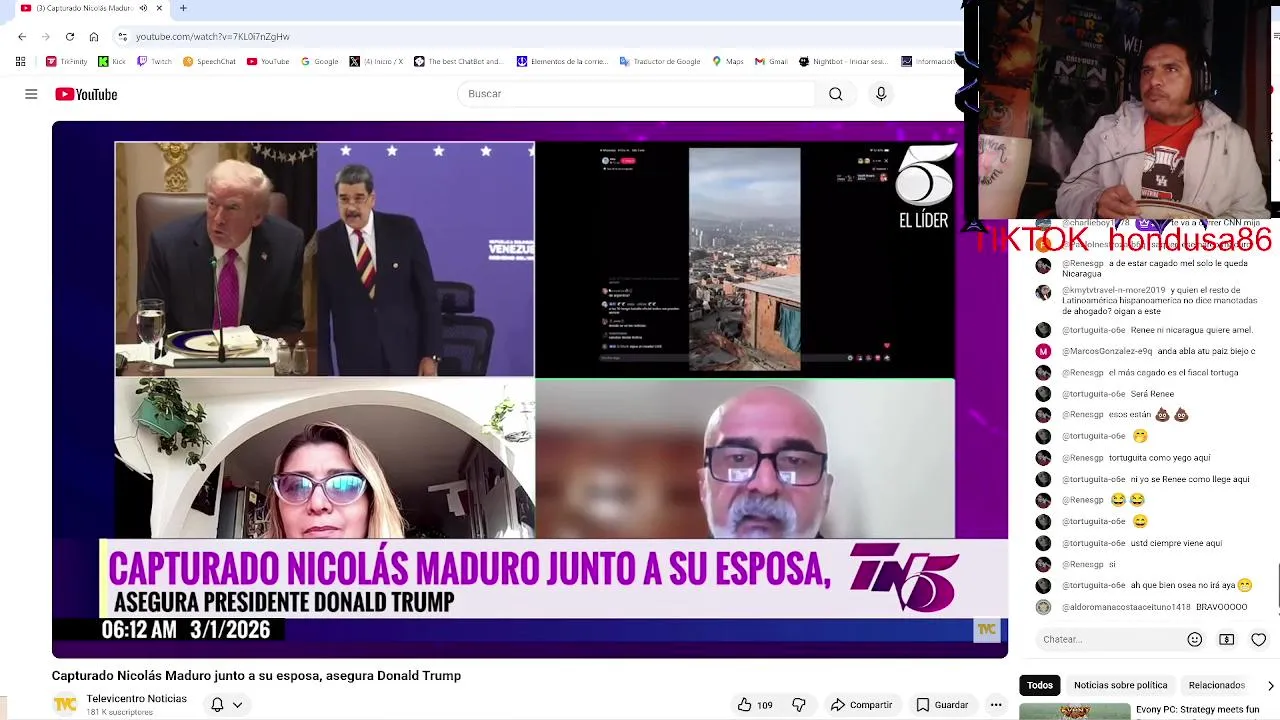This screenshot has width=1280, height=720.
Task: Expand notification options chevron beside bell
Action: click(x=238, y=705)
